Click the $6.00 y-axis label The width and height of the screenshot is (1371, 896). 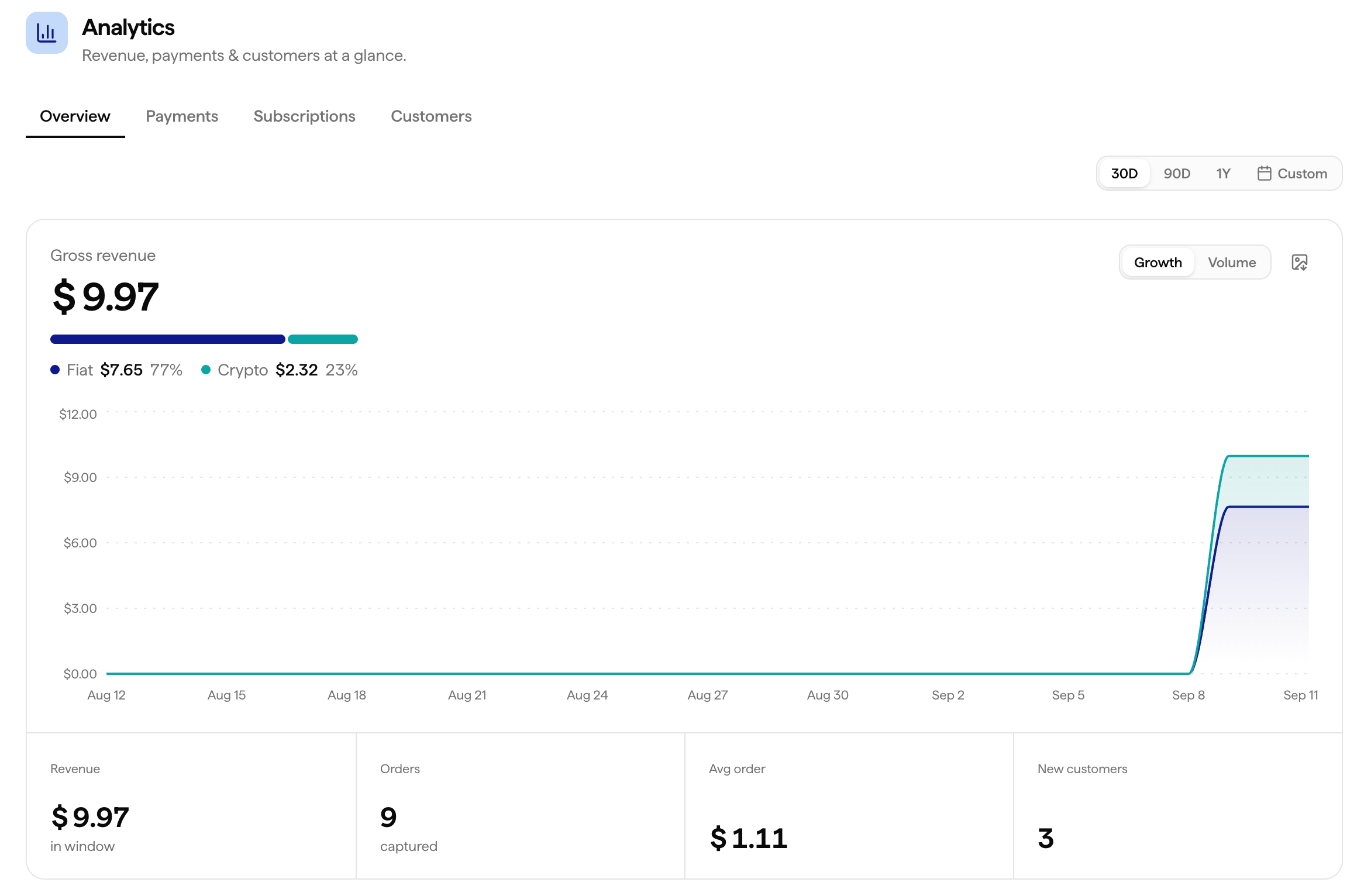(x=80, y=543)
